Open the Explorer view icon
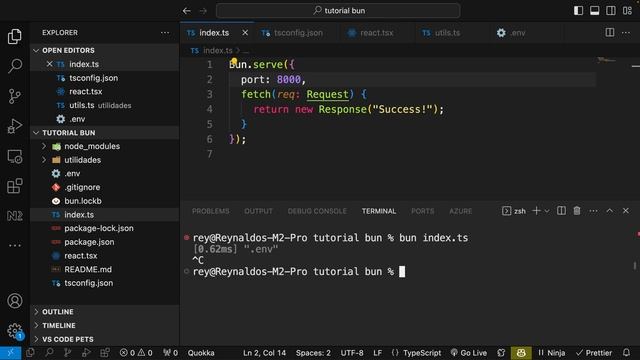640x360 pixels. [15, 37]
